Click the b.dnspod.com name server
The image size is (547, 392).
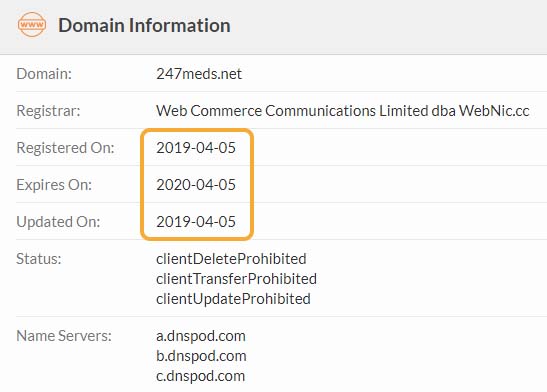pos(201,356)
